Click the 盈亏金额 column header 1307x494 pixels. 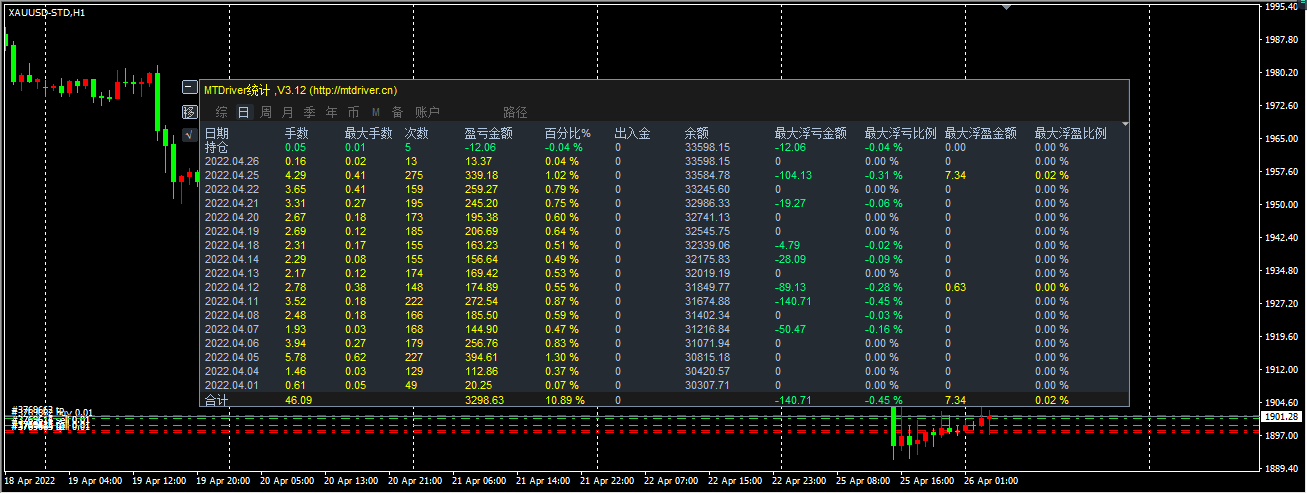(x=489, y=133)
